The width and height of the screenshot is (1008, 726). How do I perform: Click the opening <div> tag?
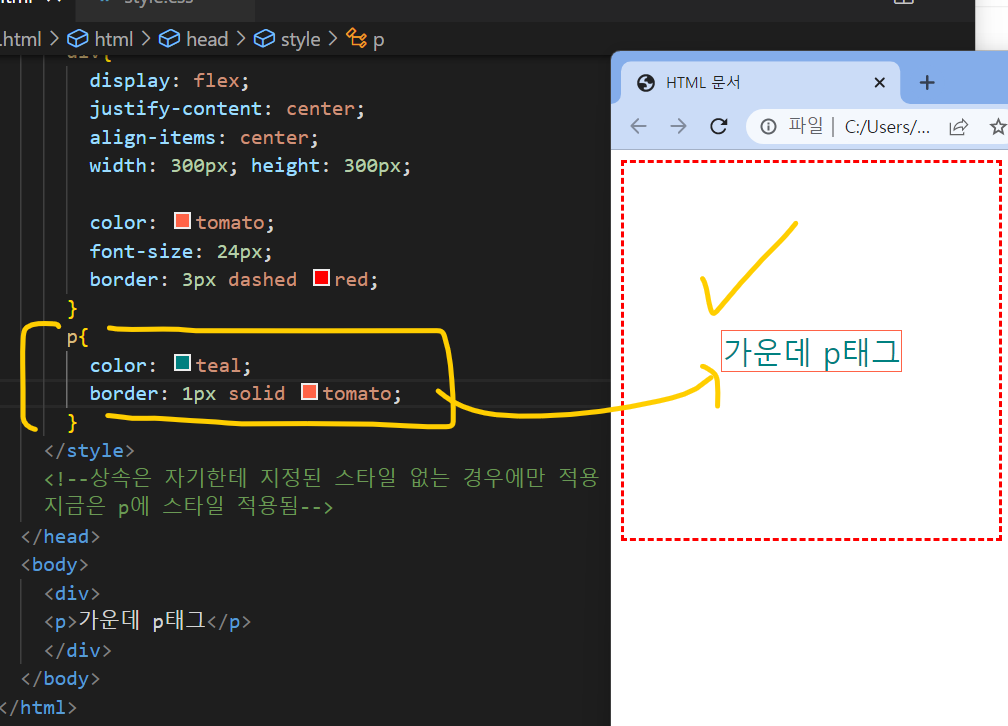(x=72, y=593)
